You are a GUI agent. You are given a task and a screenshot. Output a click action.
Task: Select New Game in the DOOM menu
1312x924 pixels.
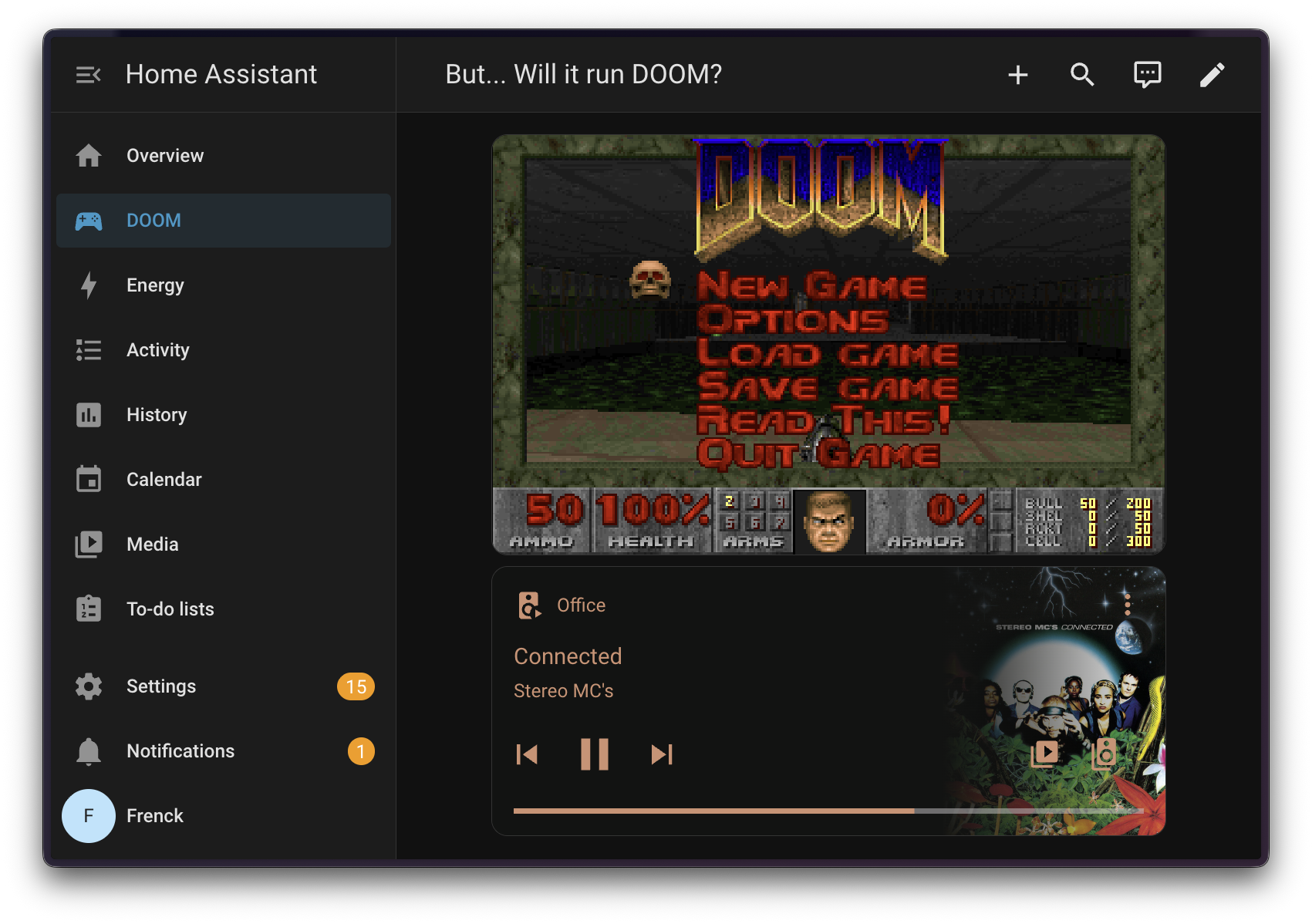pos(811,285)
